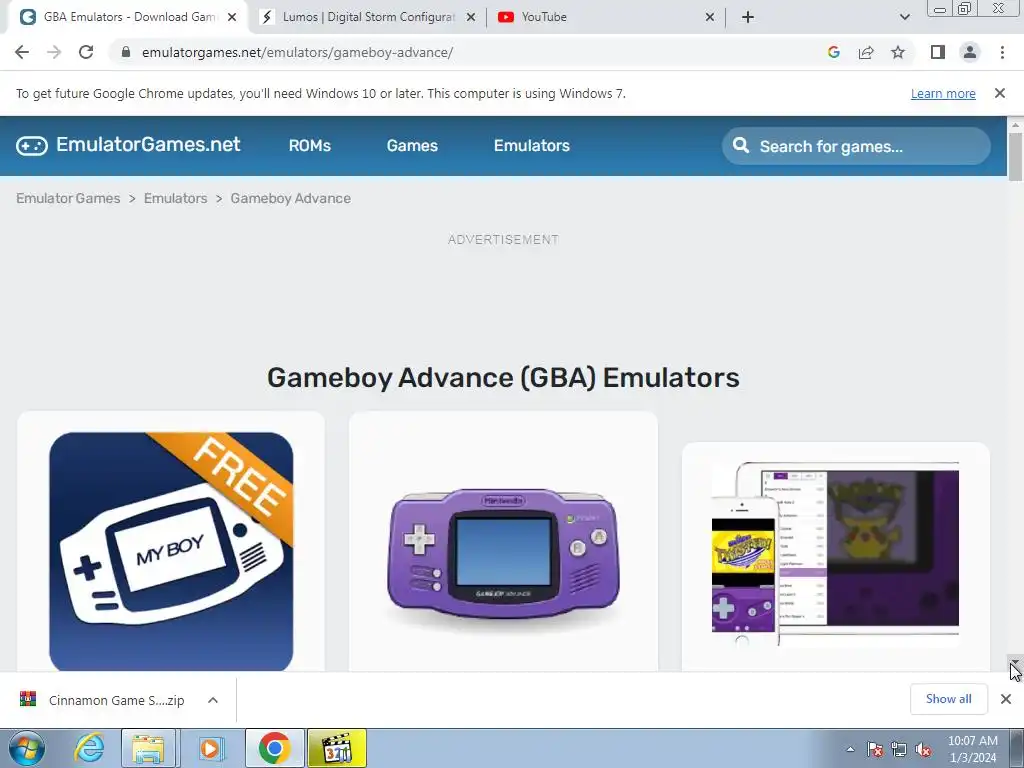Viewport: 1024px width, 768px height.
Task: Open the Games menu
Action: point(412,146)
